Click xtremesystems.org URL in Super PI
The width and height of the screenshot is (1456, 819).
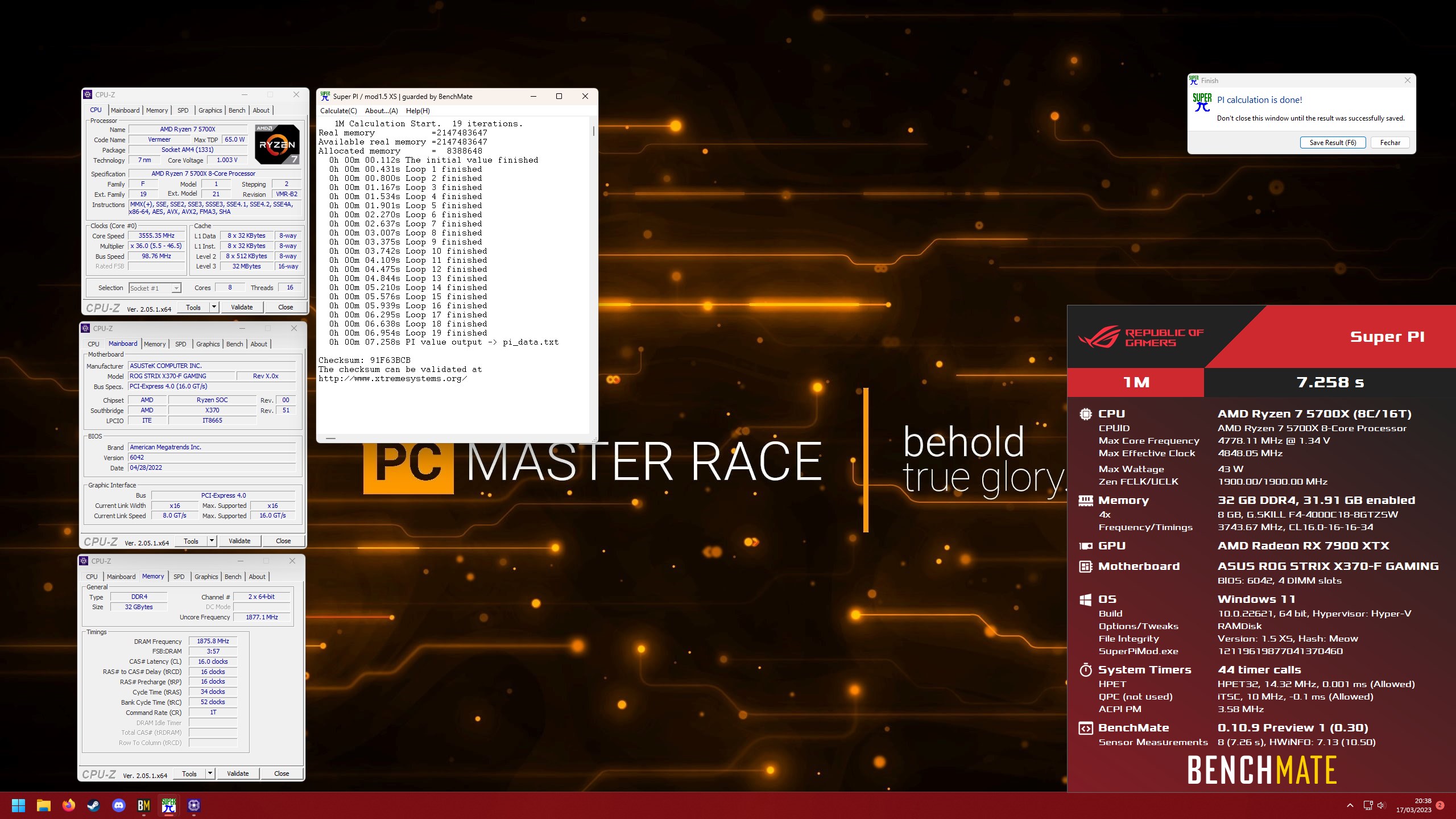[x=392, y=379]
